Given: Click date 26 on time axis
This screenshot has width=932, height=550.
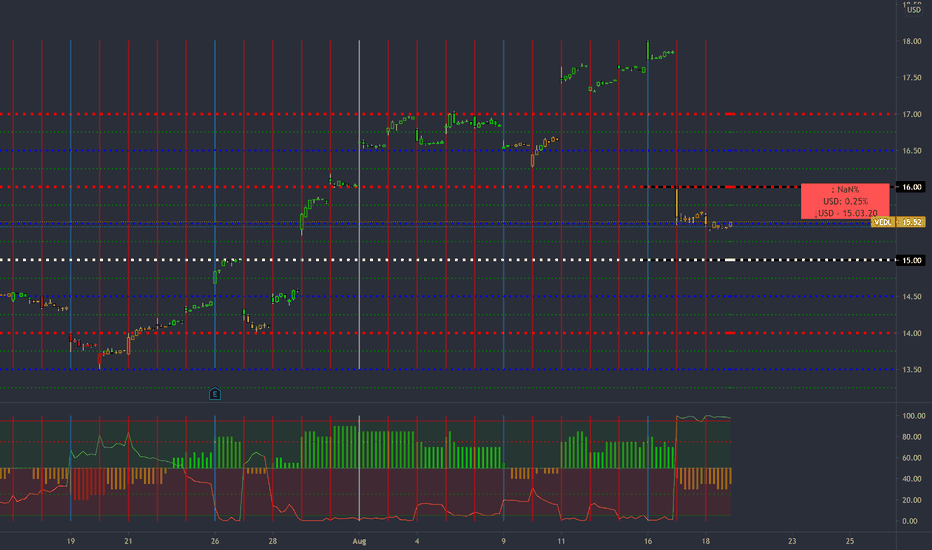Looking at the screenshot, I should point(215,542).
